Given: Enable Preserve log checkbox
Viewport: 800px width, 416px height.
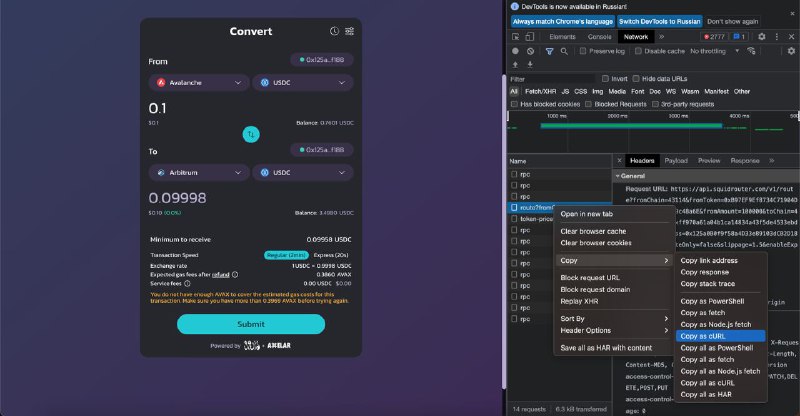Looking at the screenshot, I should (583, 51).
